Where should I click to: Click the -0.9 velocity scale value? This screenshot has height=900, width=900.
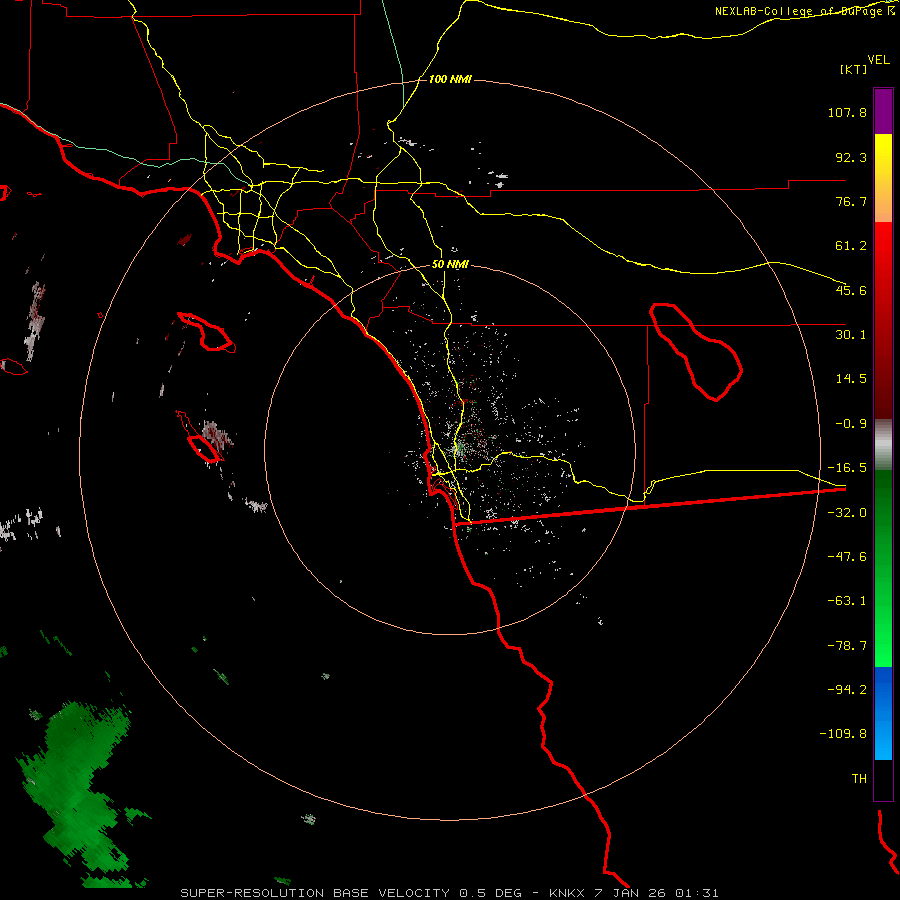(x=851, y=424)
